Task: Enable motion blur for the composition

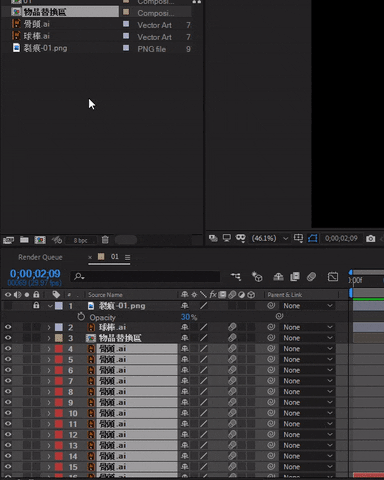Action: (x=311, y=276)
